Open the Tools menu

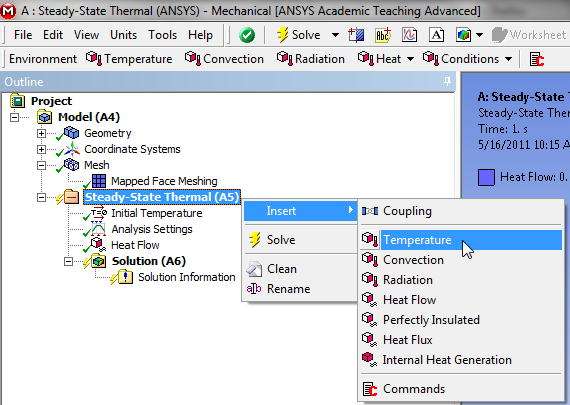coord(162,35)
